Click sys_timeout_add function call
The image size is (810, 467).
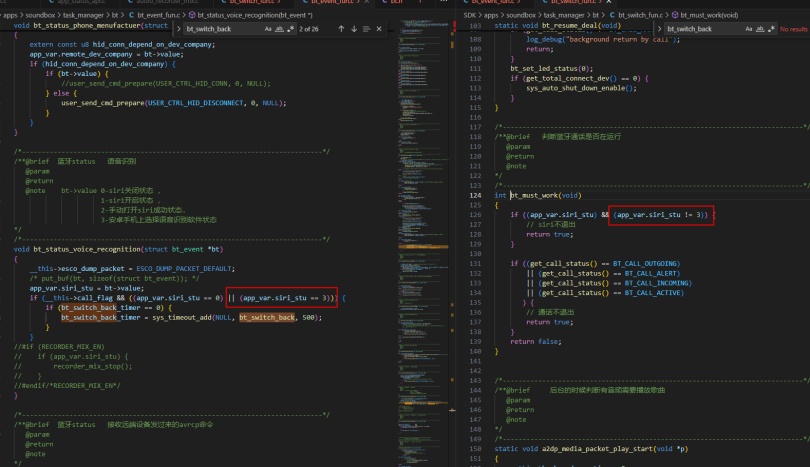coord(182,317)
